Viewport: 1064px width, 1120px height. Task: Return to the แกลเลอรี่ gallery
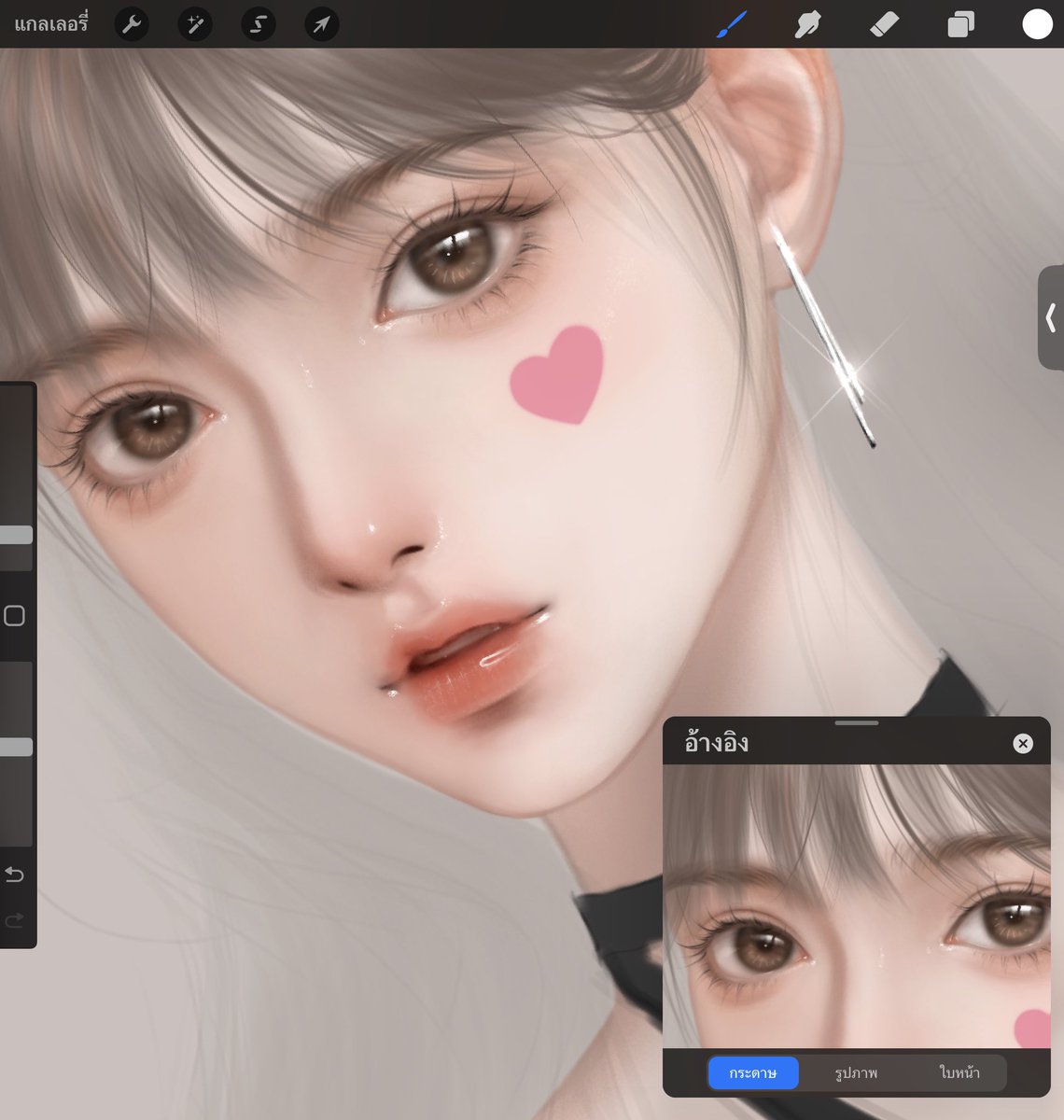51,24
